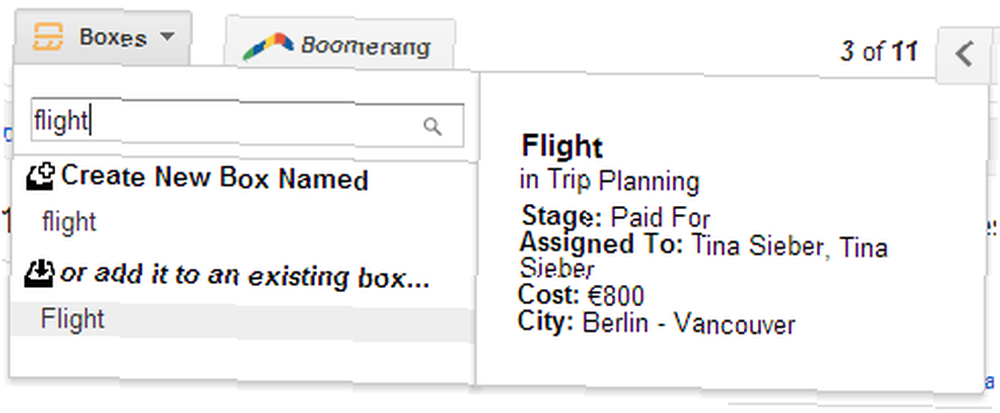
Task: Click the 3 of 11 message counter
Action: [878, 52]
